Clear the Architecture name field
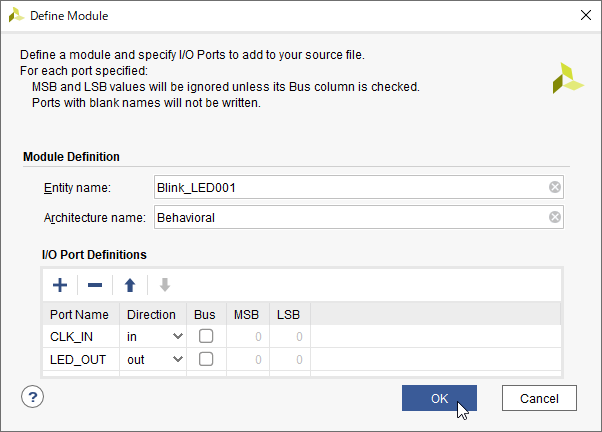 click(555, 217)
